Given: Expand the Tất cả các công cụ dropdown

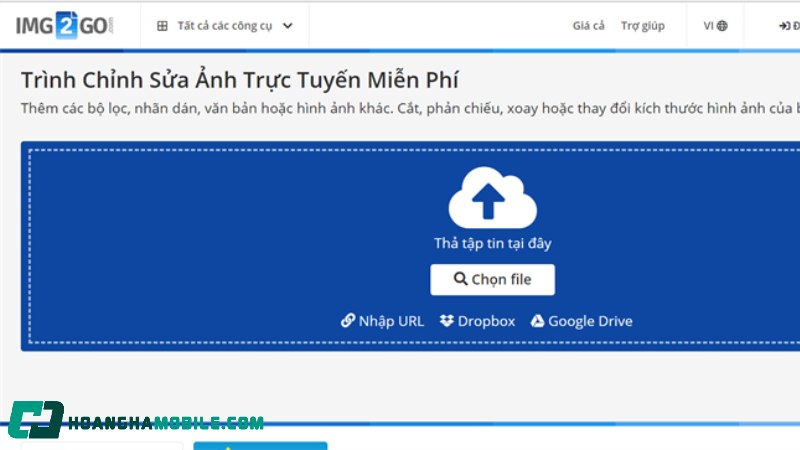Looking at the screenshot, I should click(x=224, y=26).
